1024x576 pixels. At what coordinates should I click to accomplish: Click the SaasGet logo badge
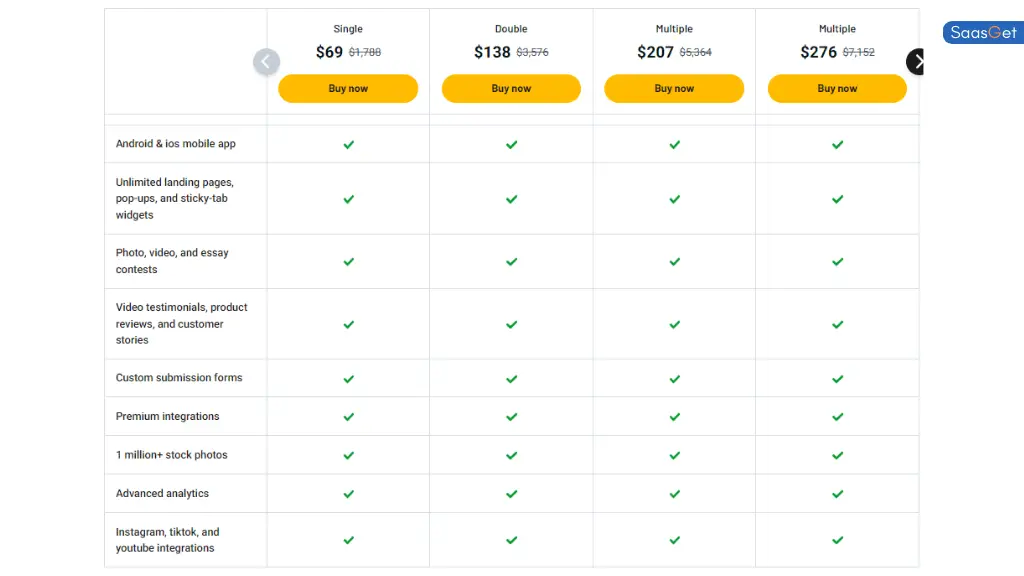point(982,32)
